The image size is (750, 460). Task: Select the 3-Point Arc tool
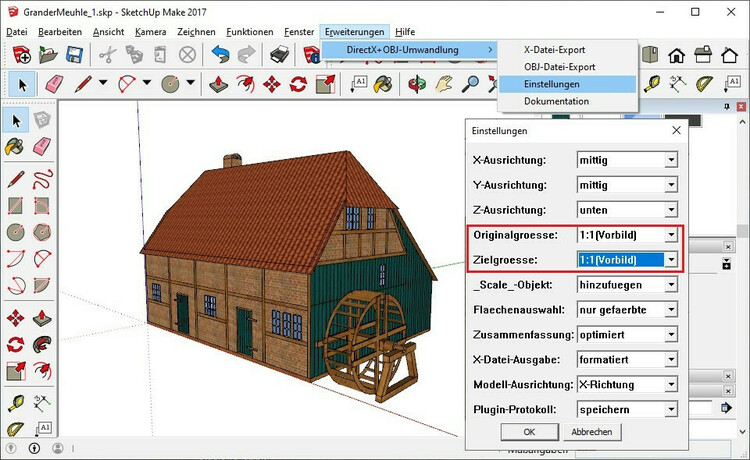16,285
